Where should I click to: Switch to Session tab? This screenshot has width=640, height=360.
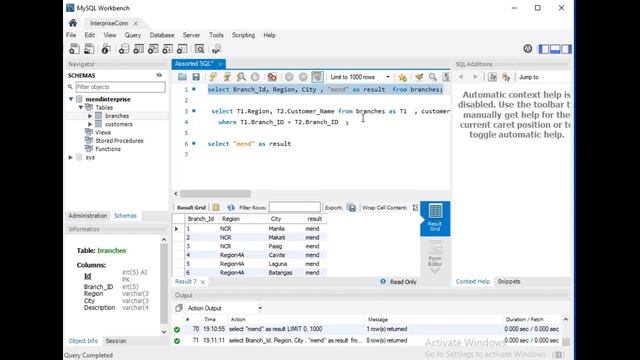[116, 341]
